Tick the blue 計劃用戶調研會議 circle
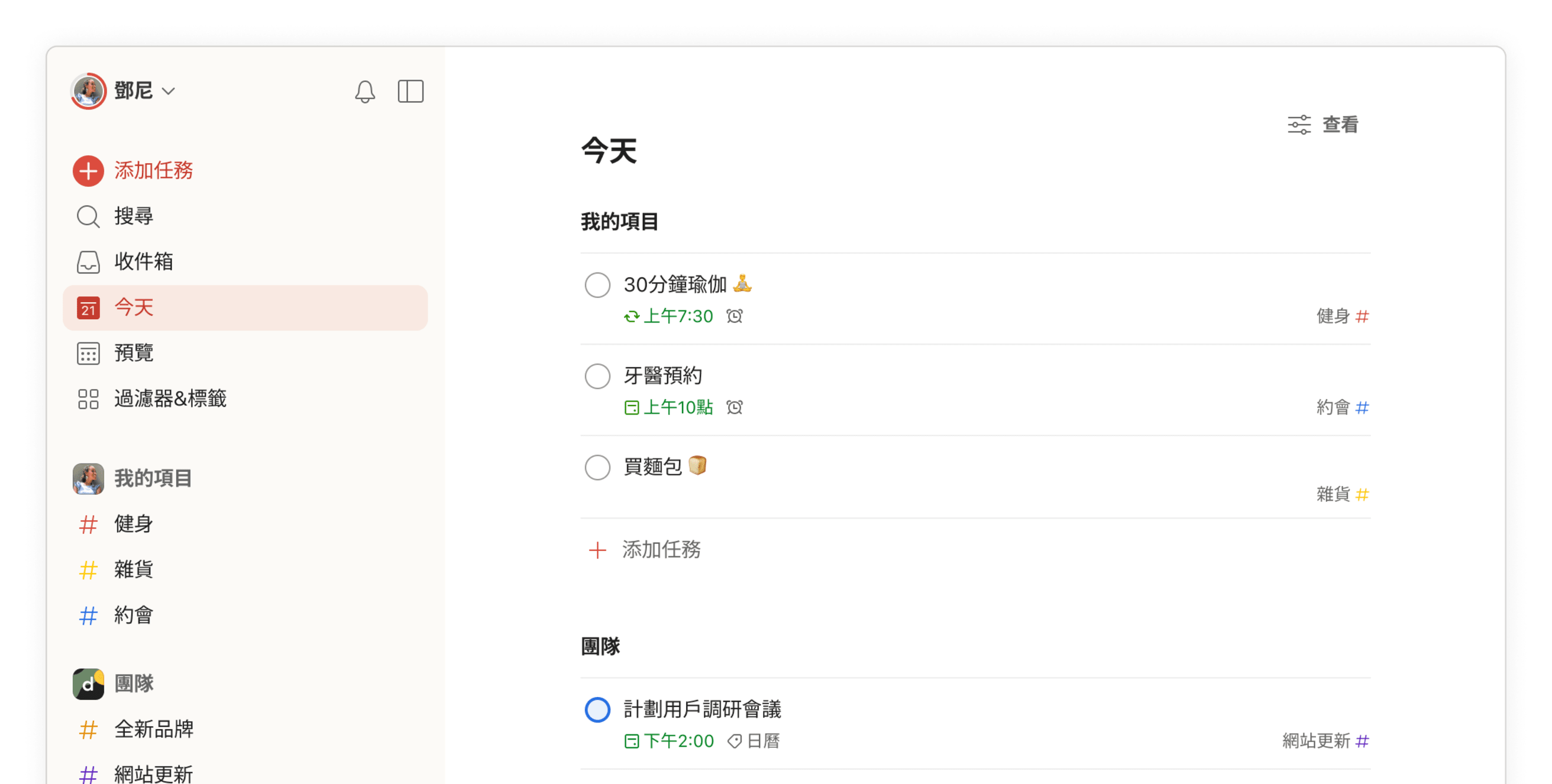 [597, 710]
